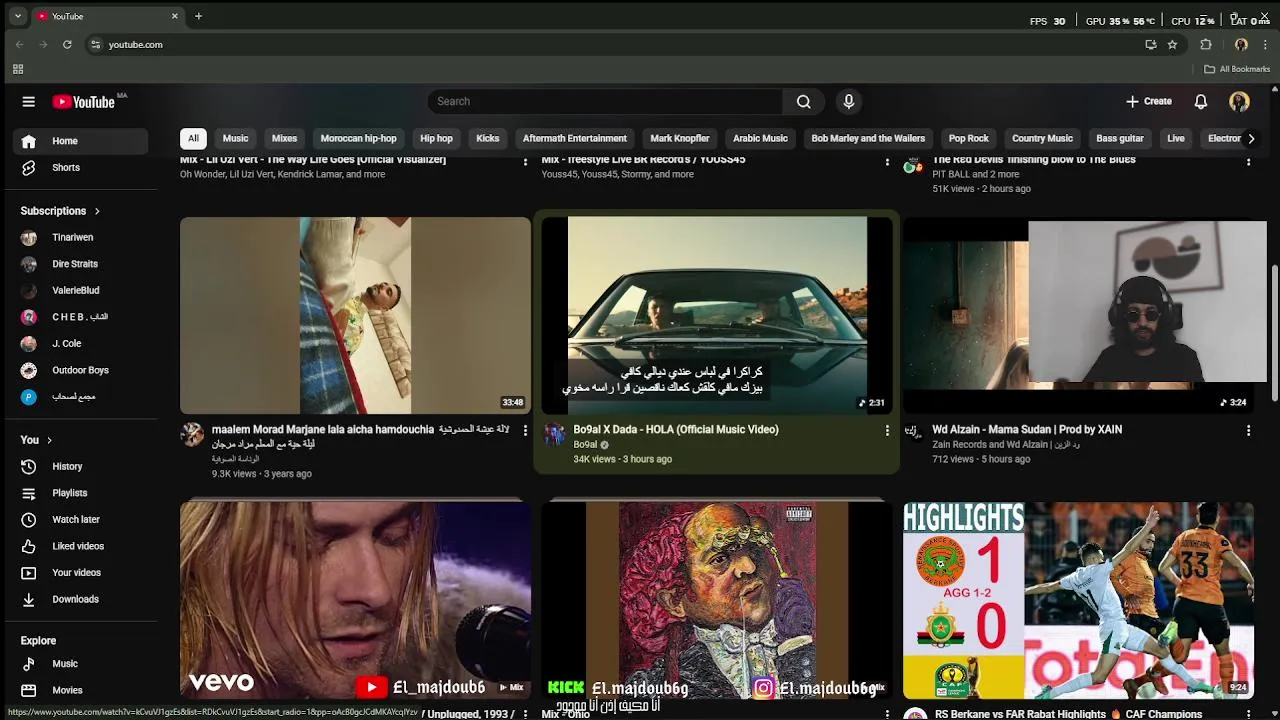Show more category chips with right arrow
Viewport: 1280px width, 720px height.
point(1250,138)
